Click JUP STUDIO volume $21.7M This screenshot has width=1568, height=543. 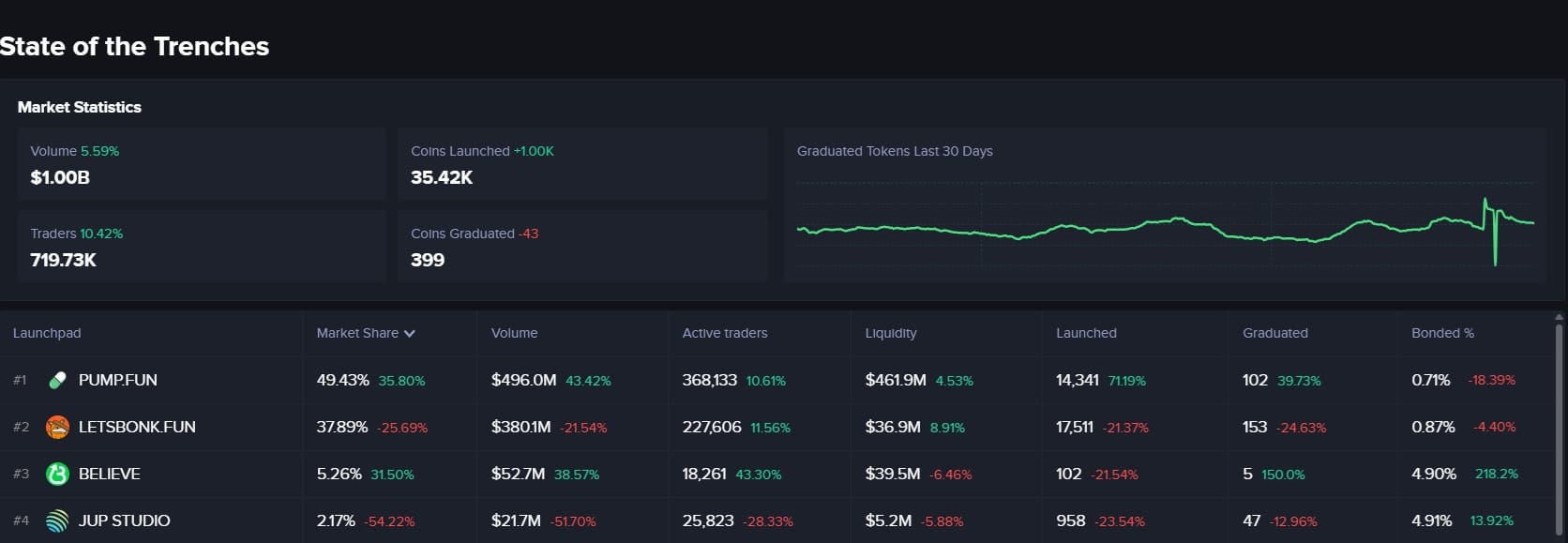pos(516,520)
